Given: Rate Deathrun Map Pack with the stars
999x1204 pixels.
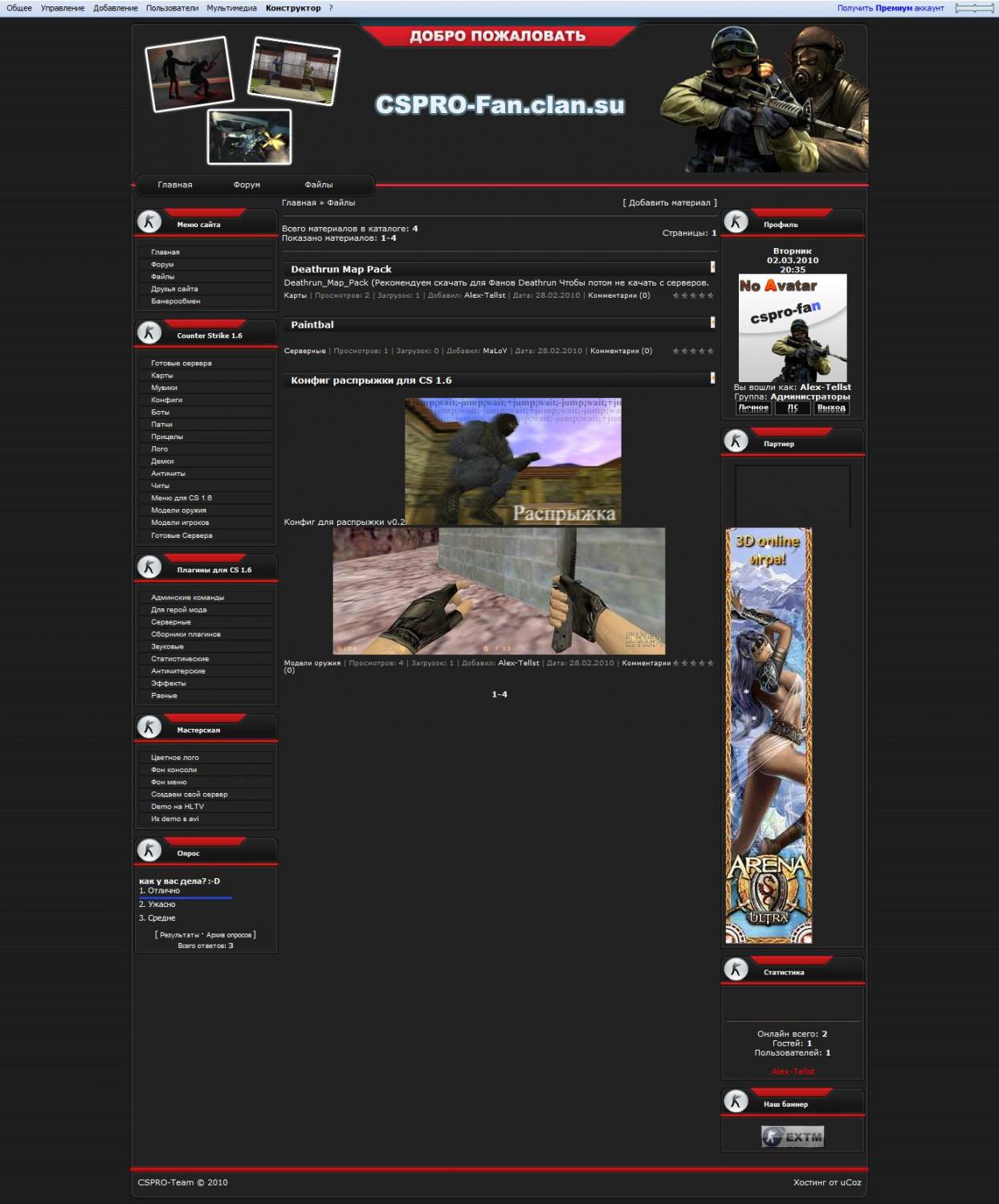Looking at the screenshot, I should click(693, 295).
